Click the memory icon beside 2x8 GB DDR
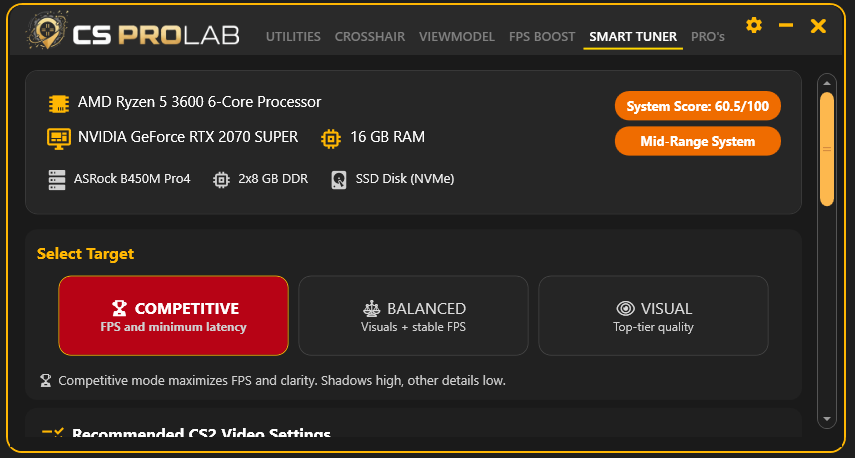Image resolution: width=855 pixels, height=458 pixels. coord(222,180)
